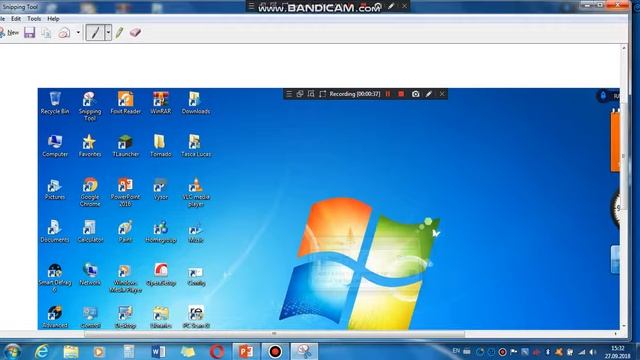
Task: Click the vertical scrollbar down arrow
Action: click(x=624, y=326)
